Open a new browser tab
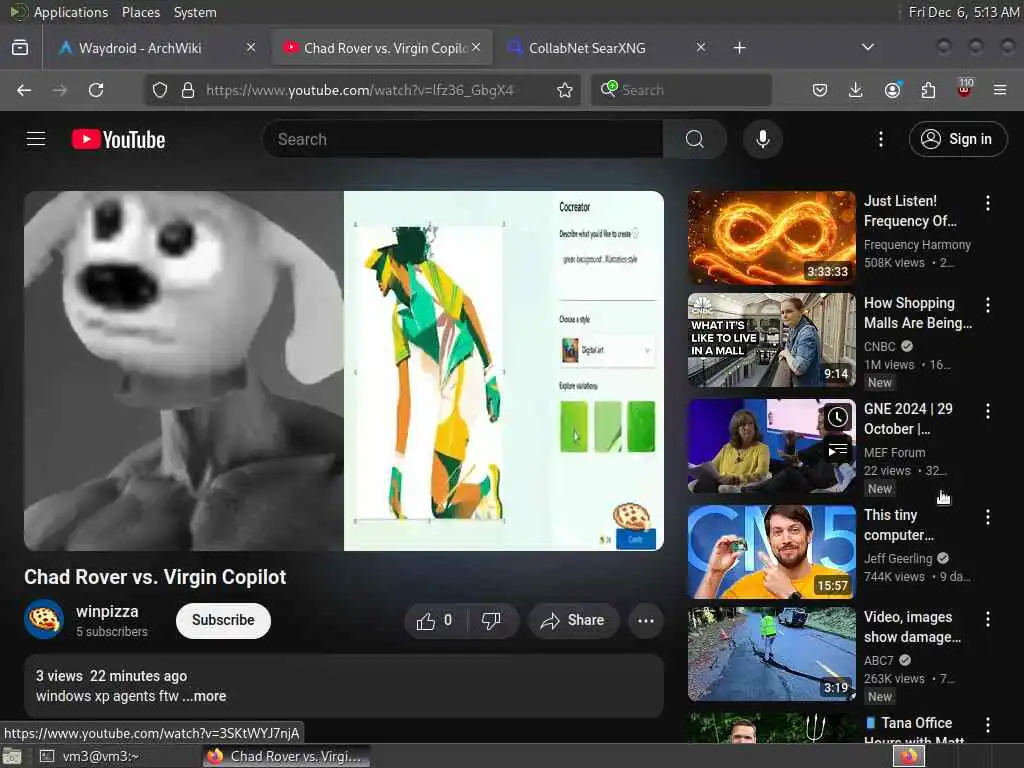The image size is (1024, 768). tap(739, 48)
